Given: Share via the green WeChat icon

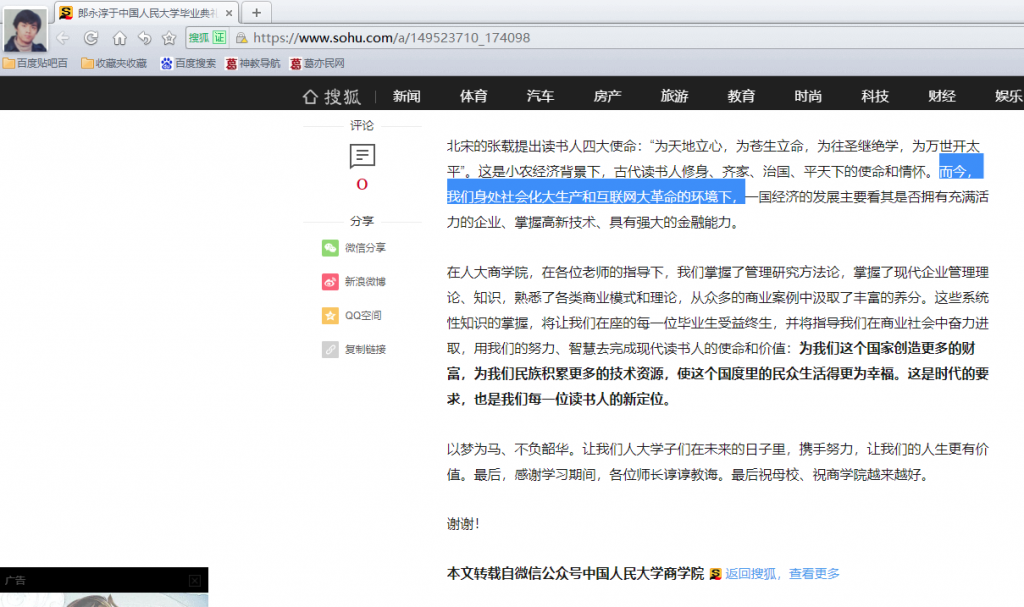Looking at the screenshot, I should point(330,248).
